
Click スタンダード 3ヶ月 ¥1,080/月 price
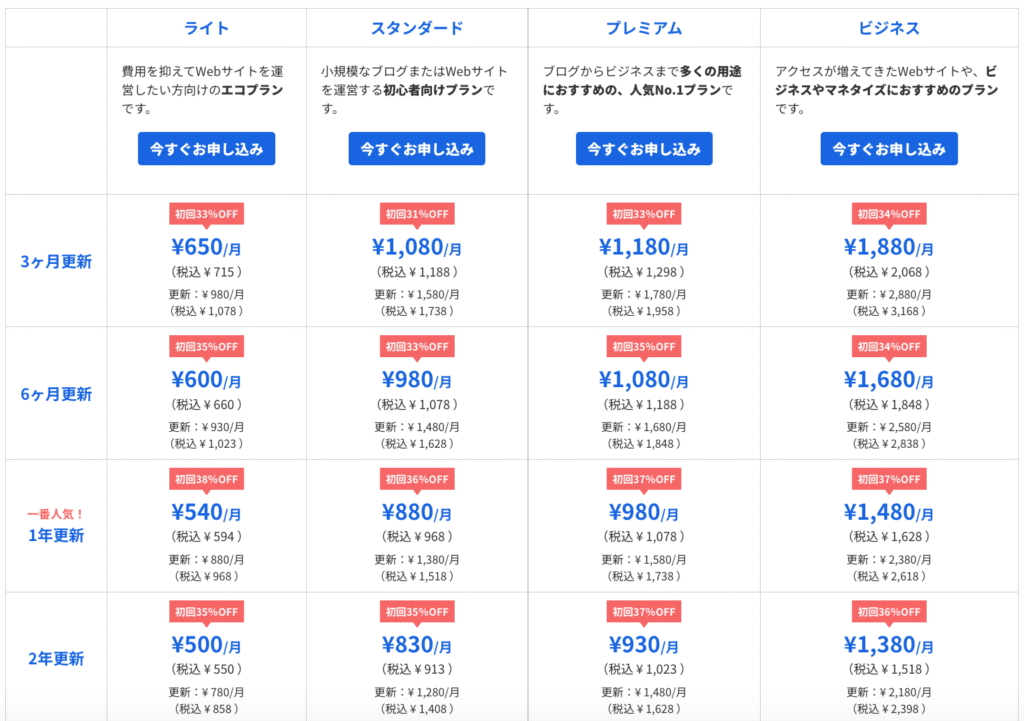[417, 248]
